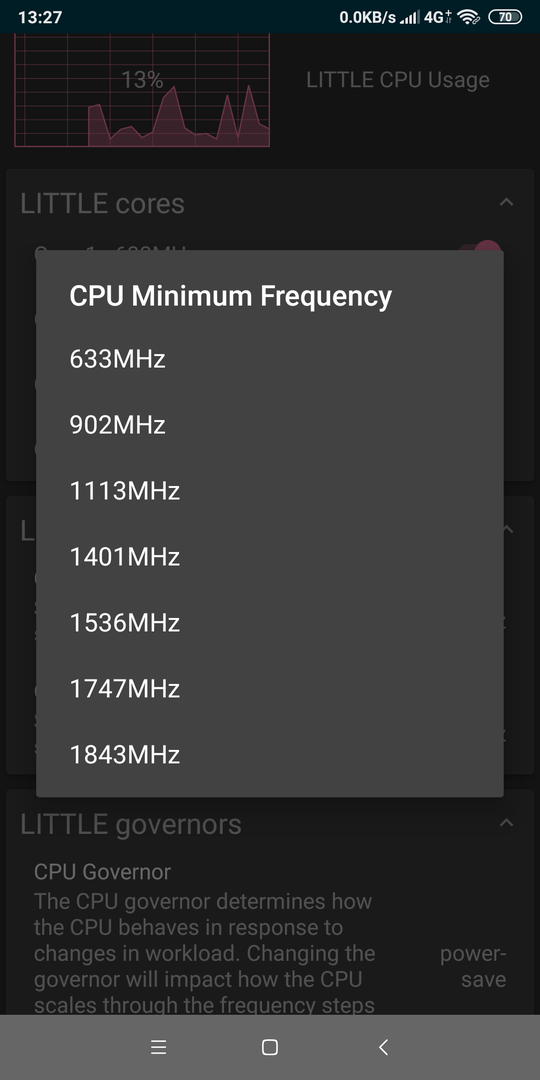This screenshot has width=540, height=1080.
Task: Collapse the LITTLE cores section chevron
Action: coord(506,202)
